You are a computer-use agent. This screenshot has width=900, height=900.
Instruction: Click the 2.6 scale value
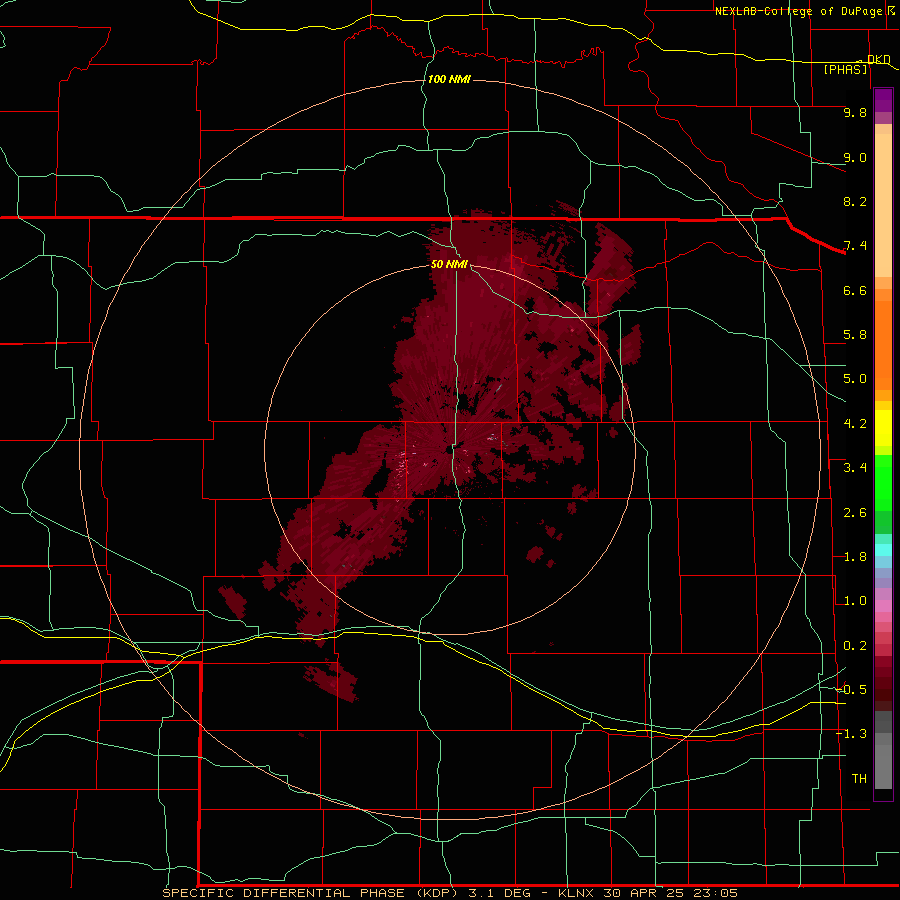[855, 513]
